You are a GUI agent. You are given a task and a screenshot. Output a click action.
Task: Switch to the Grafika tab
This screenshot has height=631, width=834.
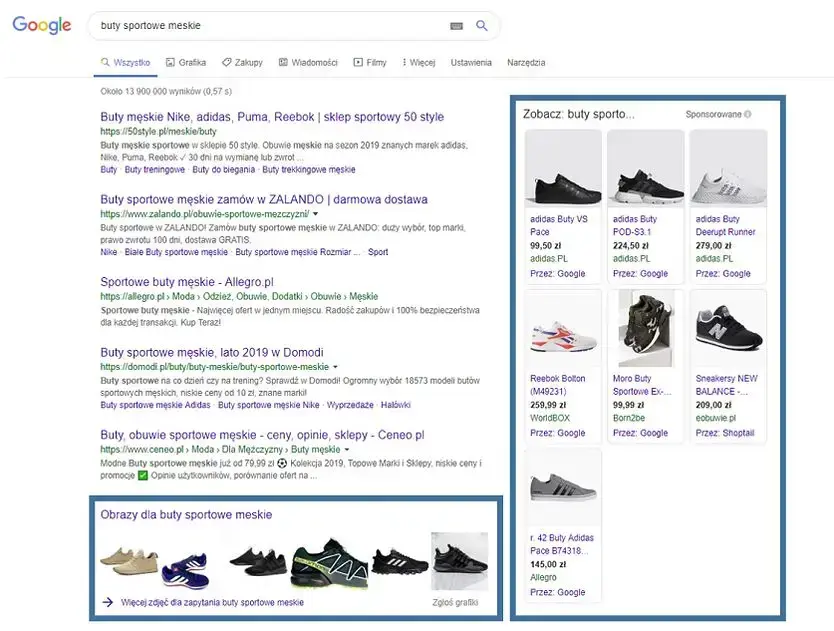186,61
